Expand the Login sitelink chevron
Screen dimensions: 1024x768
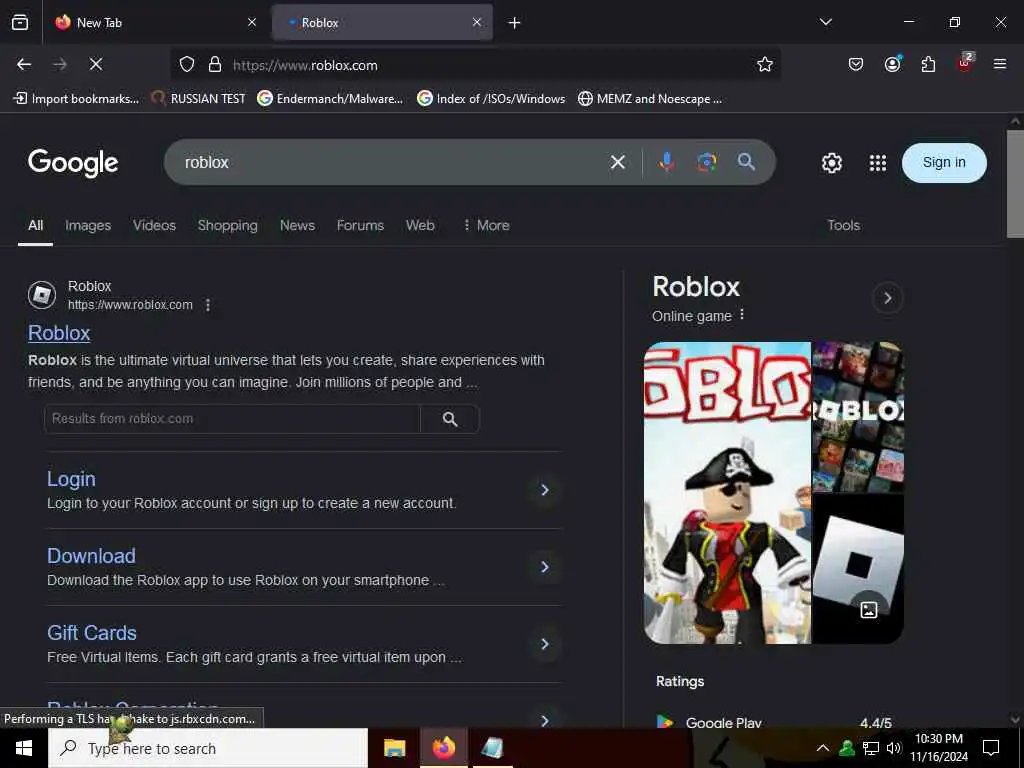click(545, 490)
